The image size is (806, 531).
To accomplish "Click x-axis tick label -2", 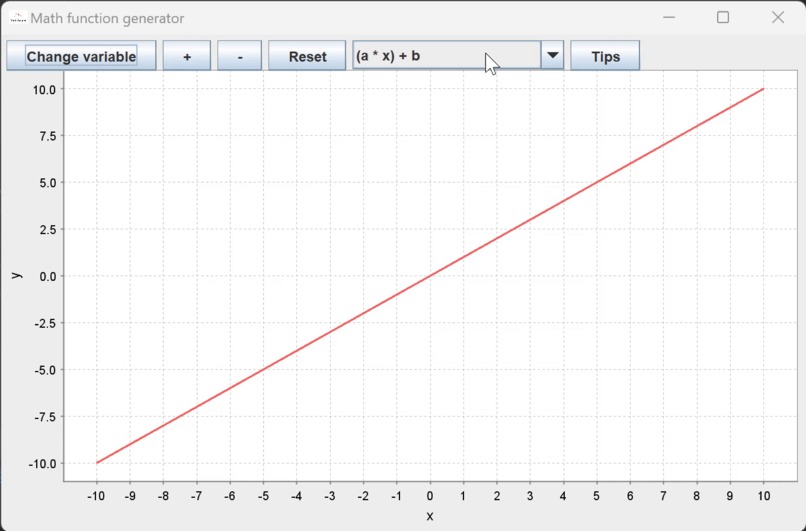I will (363, 496).
